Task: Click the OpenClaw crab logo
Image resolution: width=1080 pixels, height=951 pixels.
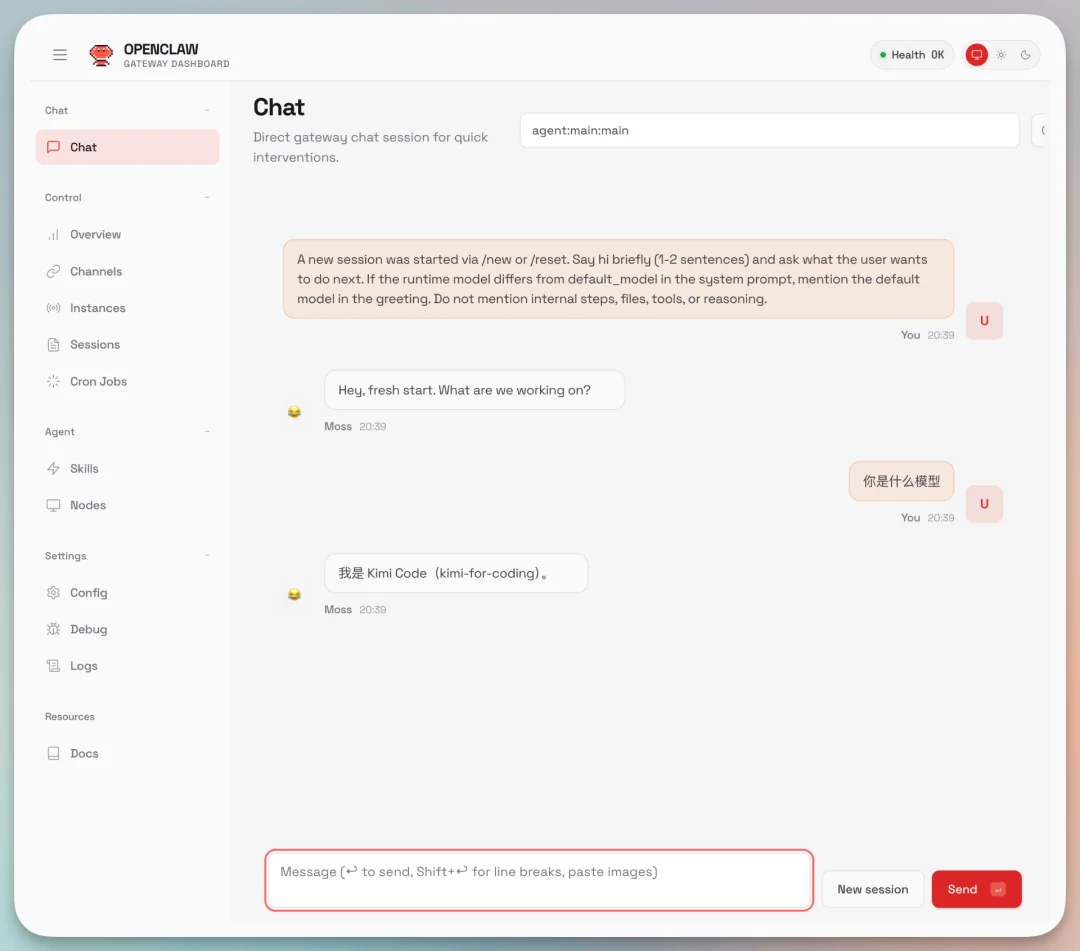Action: click(x=101, y=55)
